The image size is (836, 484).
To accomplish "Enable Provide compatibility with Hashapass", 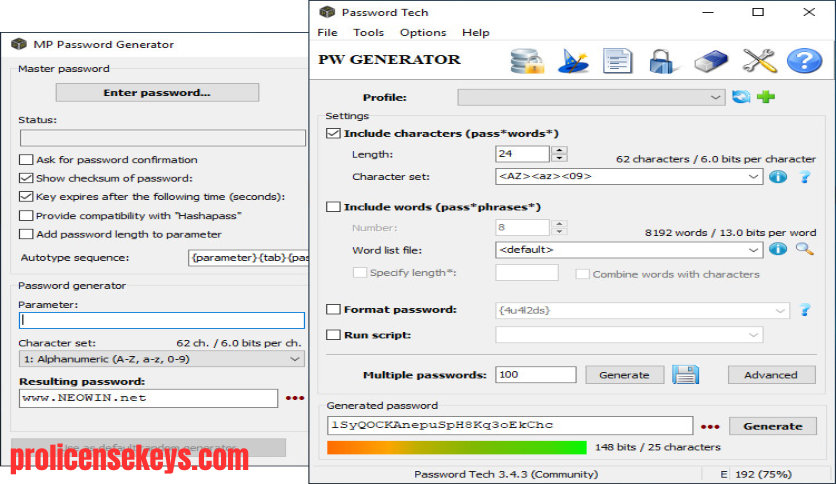I will coord(26,215).
